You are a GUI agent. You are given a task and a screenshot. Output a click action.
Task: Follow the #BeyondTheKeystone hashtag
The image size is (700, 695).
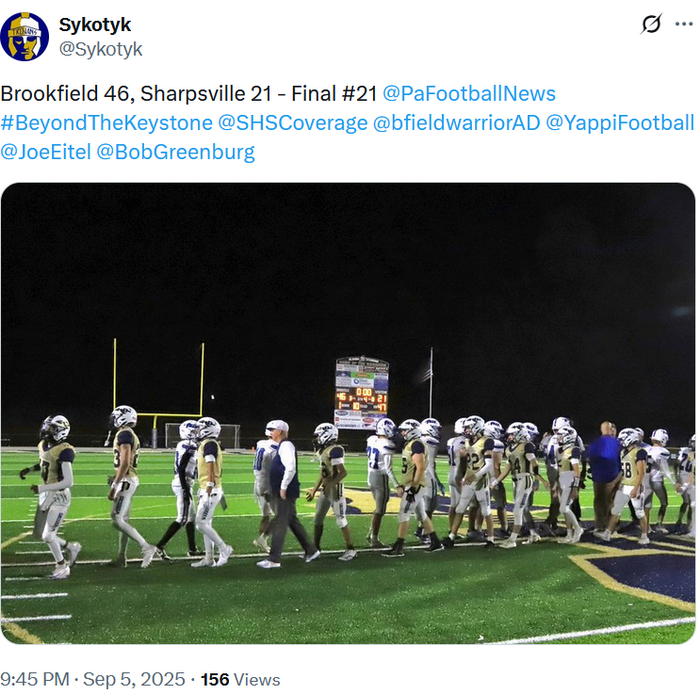point(107,123)
